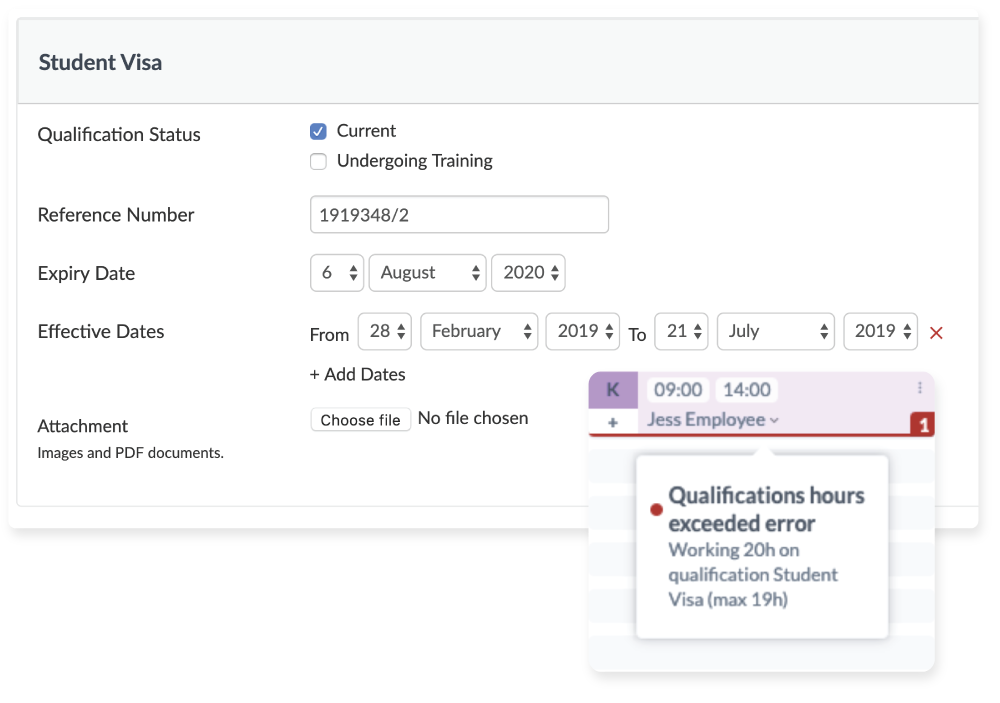Click the purple K position badge
The image size is (1000, 703).
tap(613, 390)
